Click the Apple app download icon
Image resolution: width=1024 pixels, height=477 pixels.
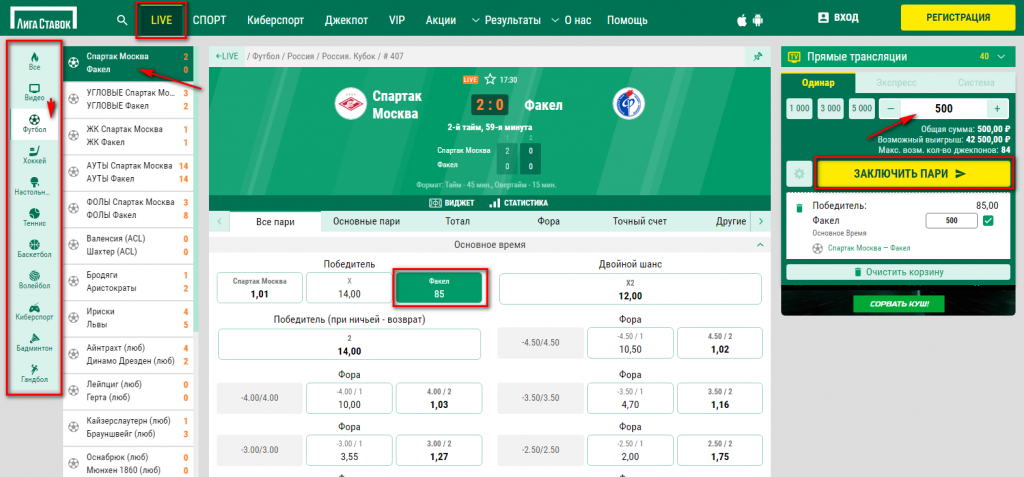click(742, 20)
